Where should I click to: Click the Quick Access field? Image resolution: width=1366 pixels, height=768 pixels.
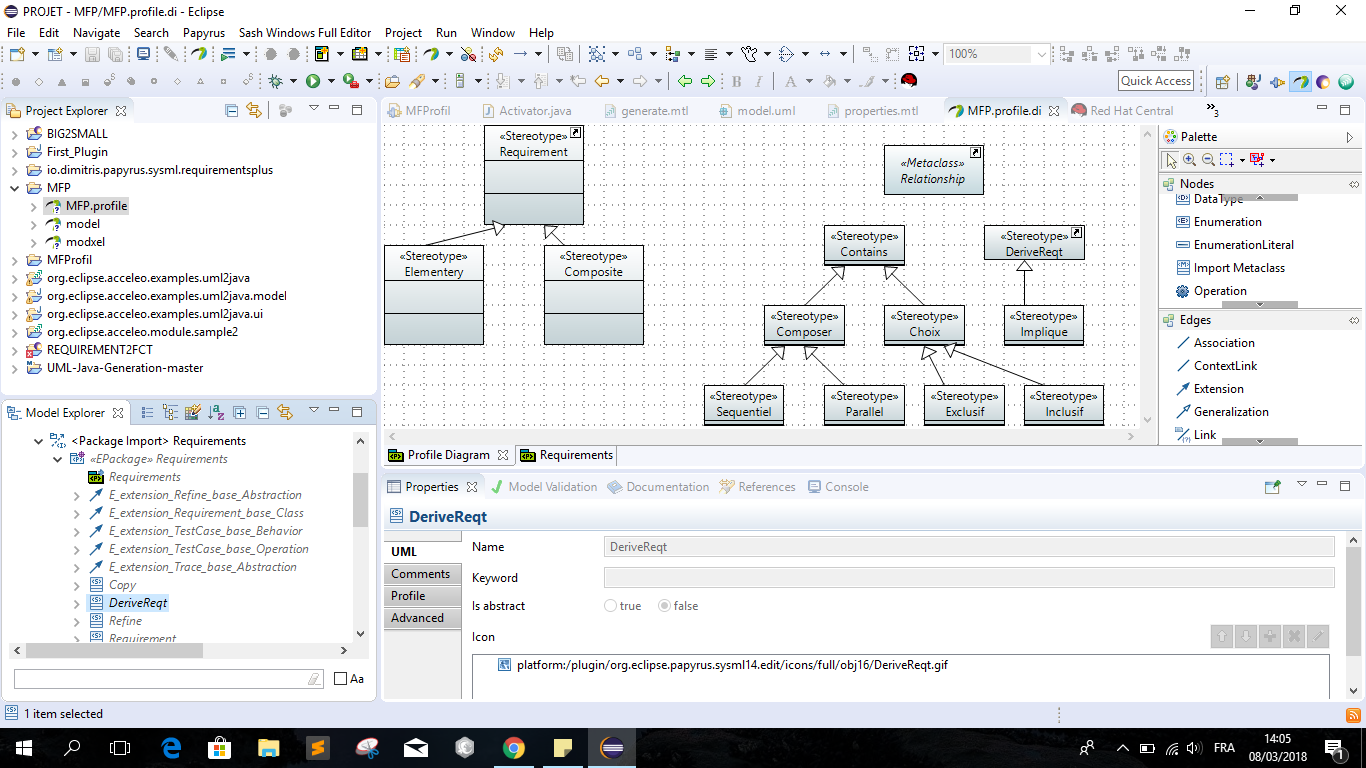[1156, 81]
